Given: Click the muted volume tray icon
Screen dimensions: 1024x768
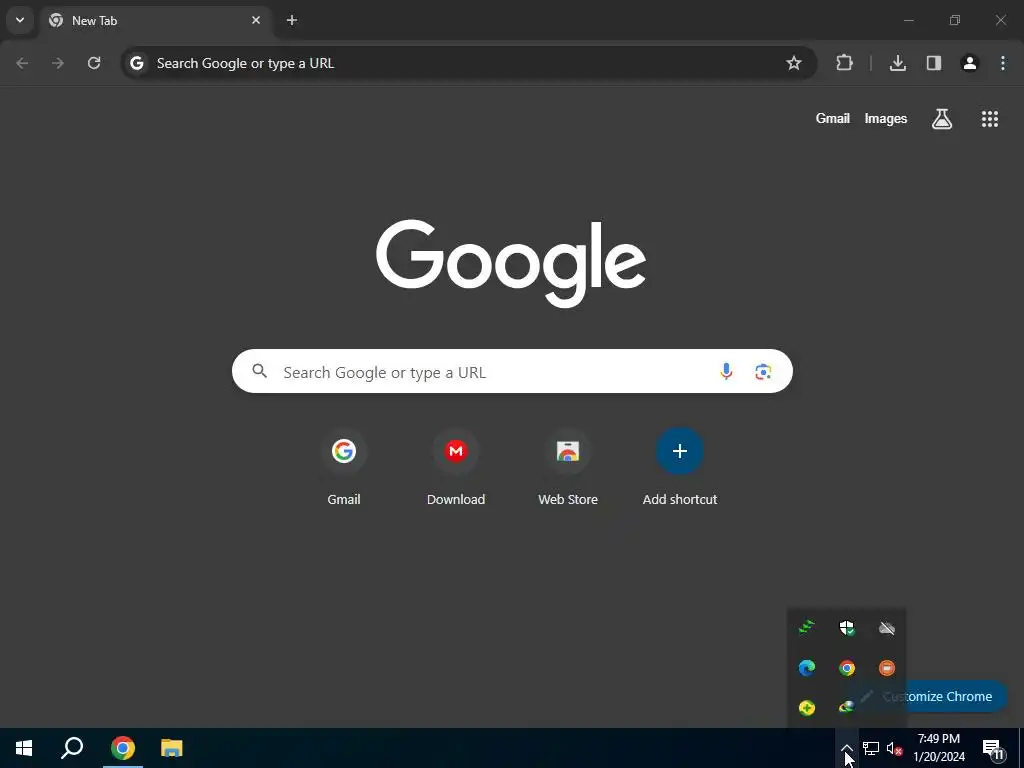Looking at the screenshot, I should click(x=894, y=748).
